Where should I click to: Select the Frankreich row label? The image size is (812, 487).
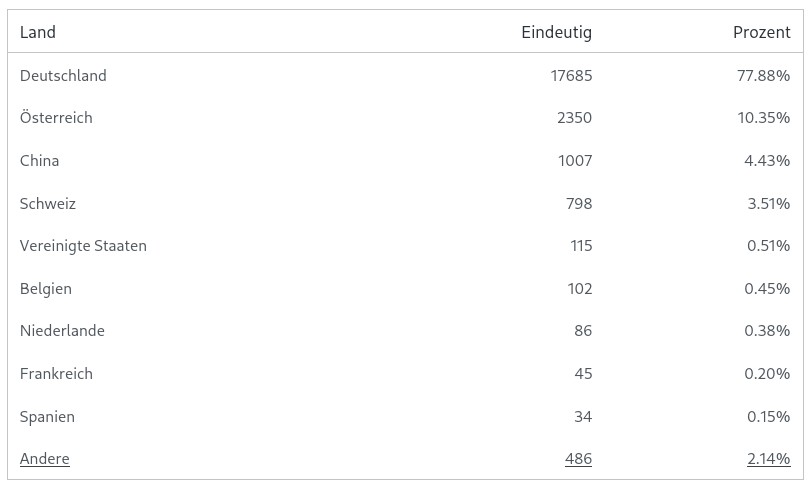click(56, 374)
